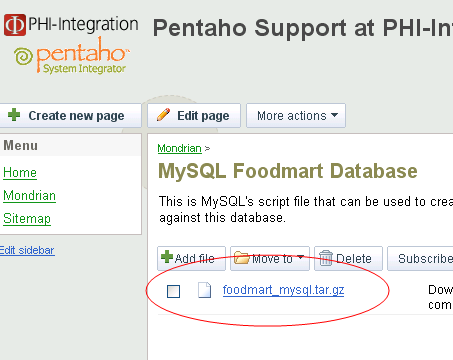Open Mondrian in the sidebar menu
The image size is (453, 360).
(x=29, y=196)
